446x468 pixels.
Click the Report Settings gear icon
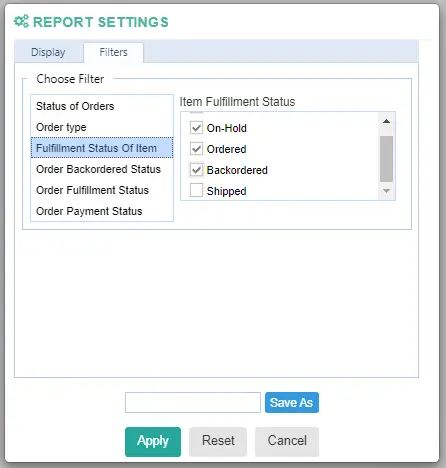pyautogui.click(x=21, y=22)
